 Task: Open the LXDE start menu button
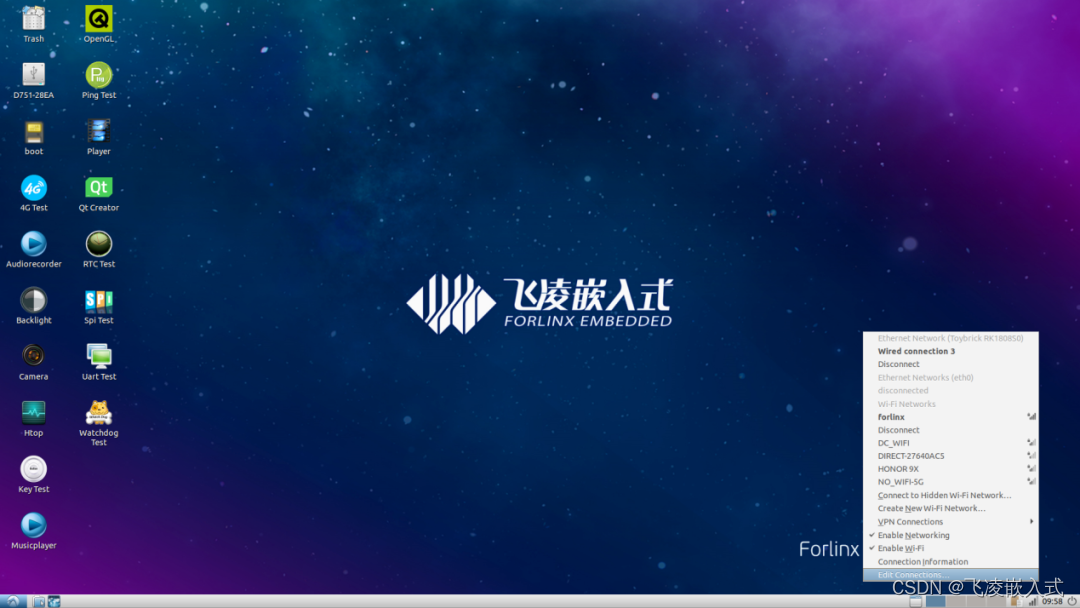point(12,601)
